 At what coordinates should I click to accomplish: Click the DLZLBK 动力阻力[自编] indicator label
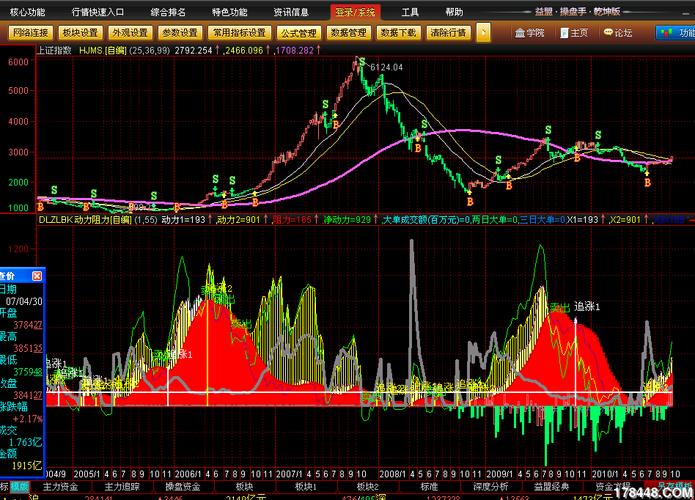tap(85, 219)
